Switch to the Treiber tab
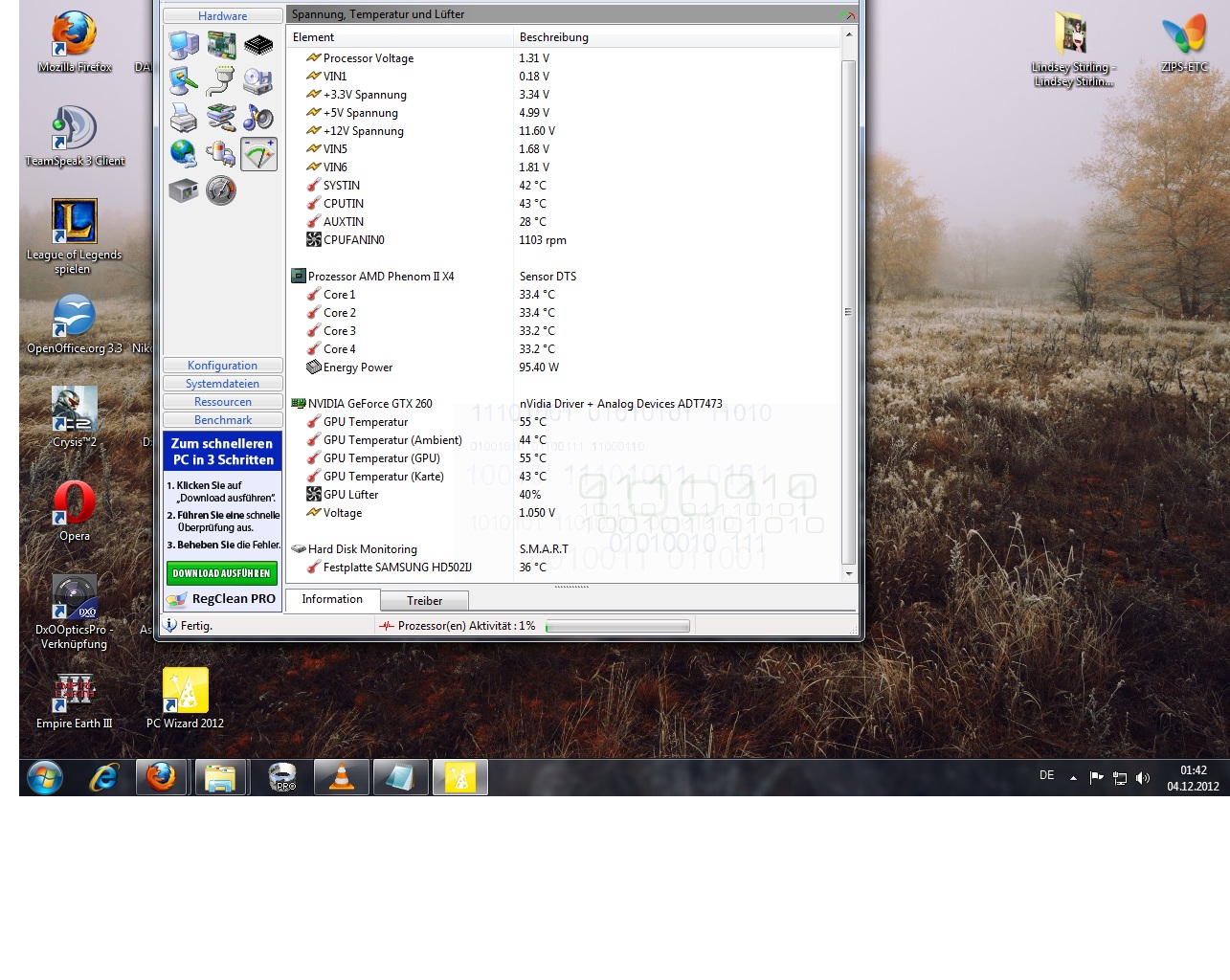Viewport: 1230px width, 980px height. [x=424, y=601]
